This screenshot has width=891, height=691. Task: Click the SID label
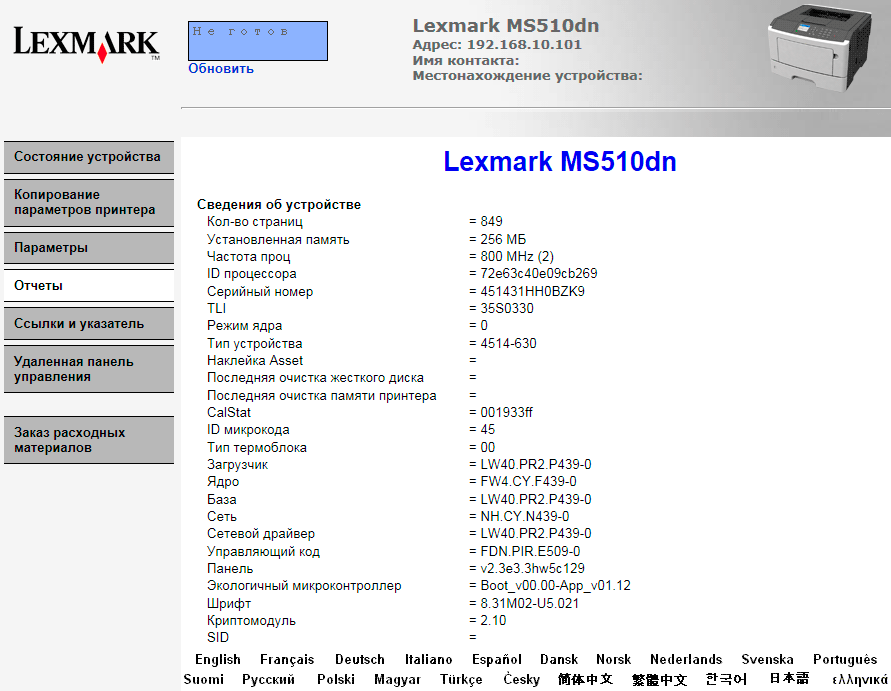tap(218, 638)
